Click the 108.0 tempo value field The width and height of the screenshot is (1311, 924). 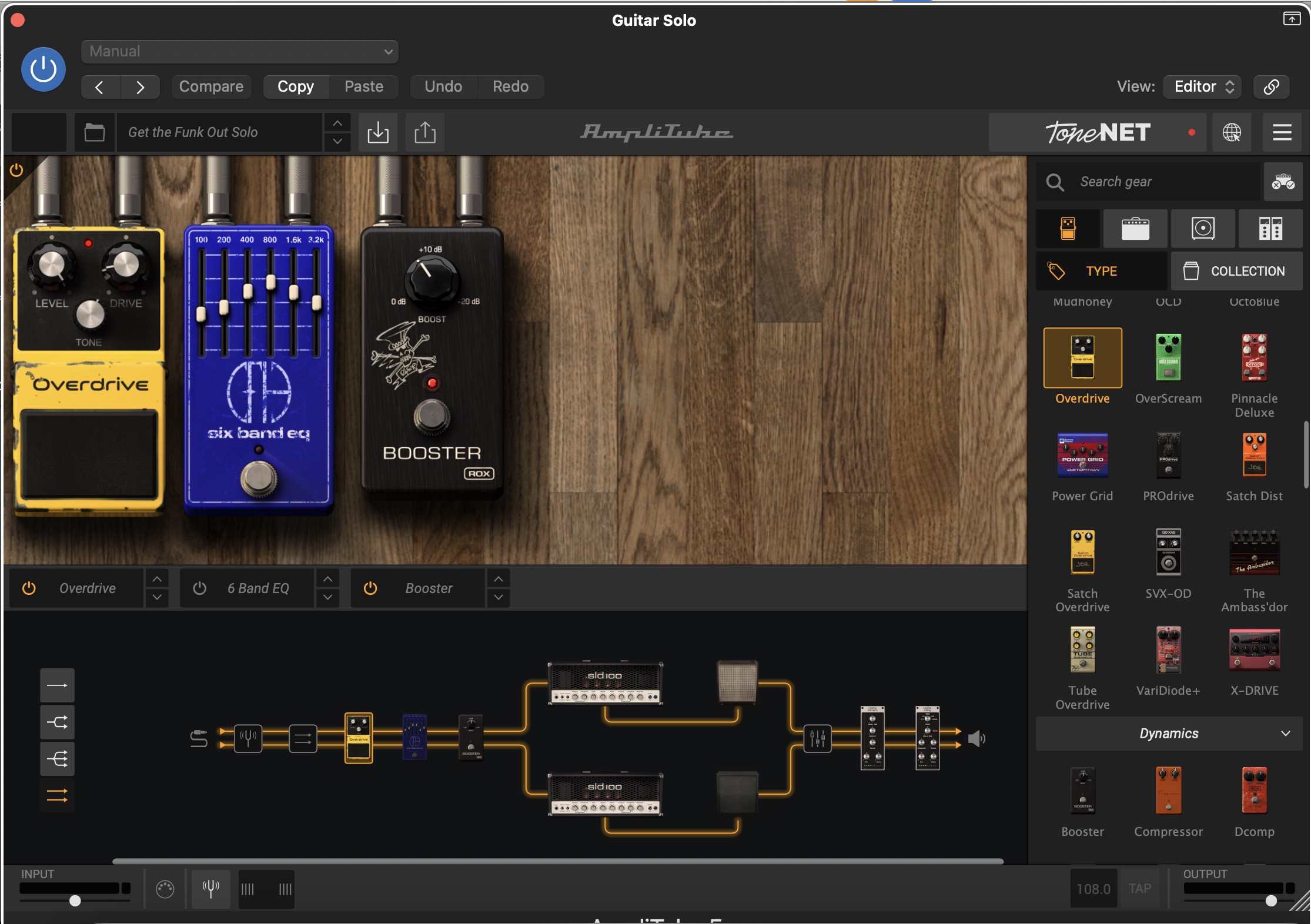(1093, 889)
